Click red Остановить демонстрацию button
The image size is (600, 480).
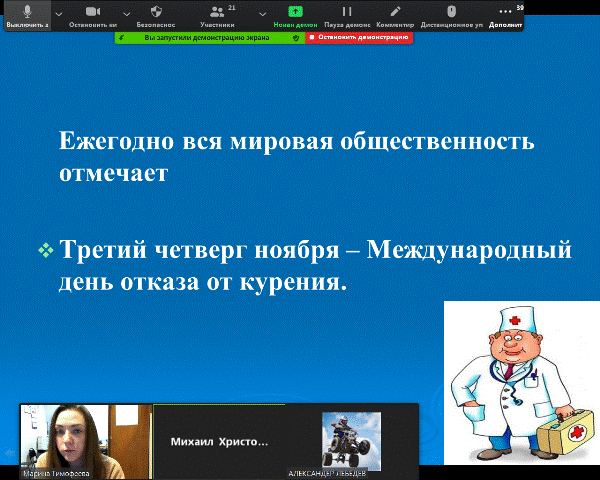pyautogui.click(x=359, y=36)
